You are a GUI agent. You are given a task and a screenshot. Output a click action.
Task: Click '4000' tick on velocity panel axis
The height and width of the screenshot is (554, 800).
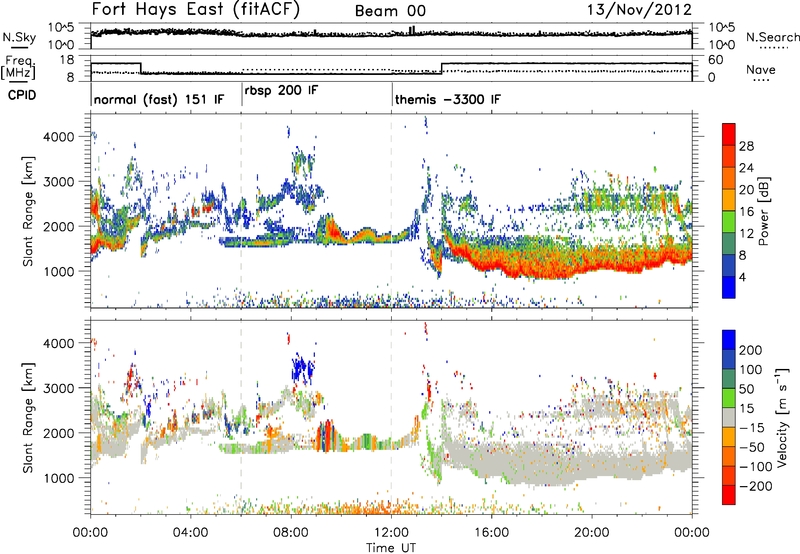click(58, 343)
